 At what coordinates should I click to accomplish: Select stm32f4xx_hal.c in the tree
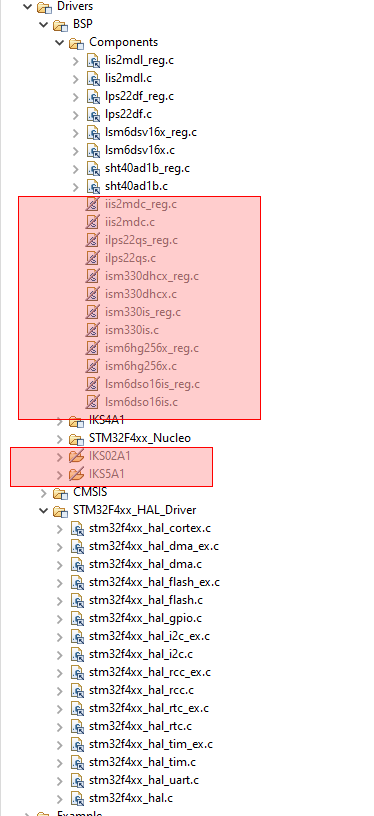coord(131,798)
